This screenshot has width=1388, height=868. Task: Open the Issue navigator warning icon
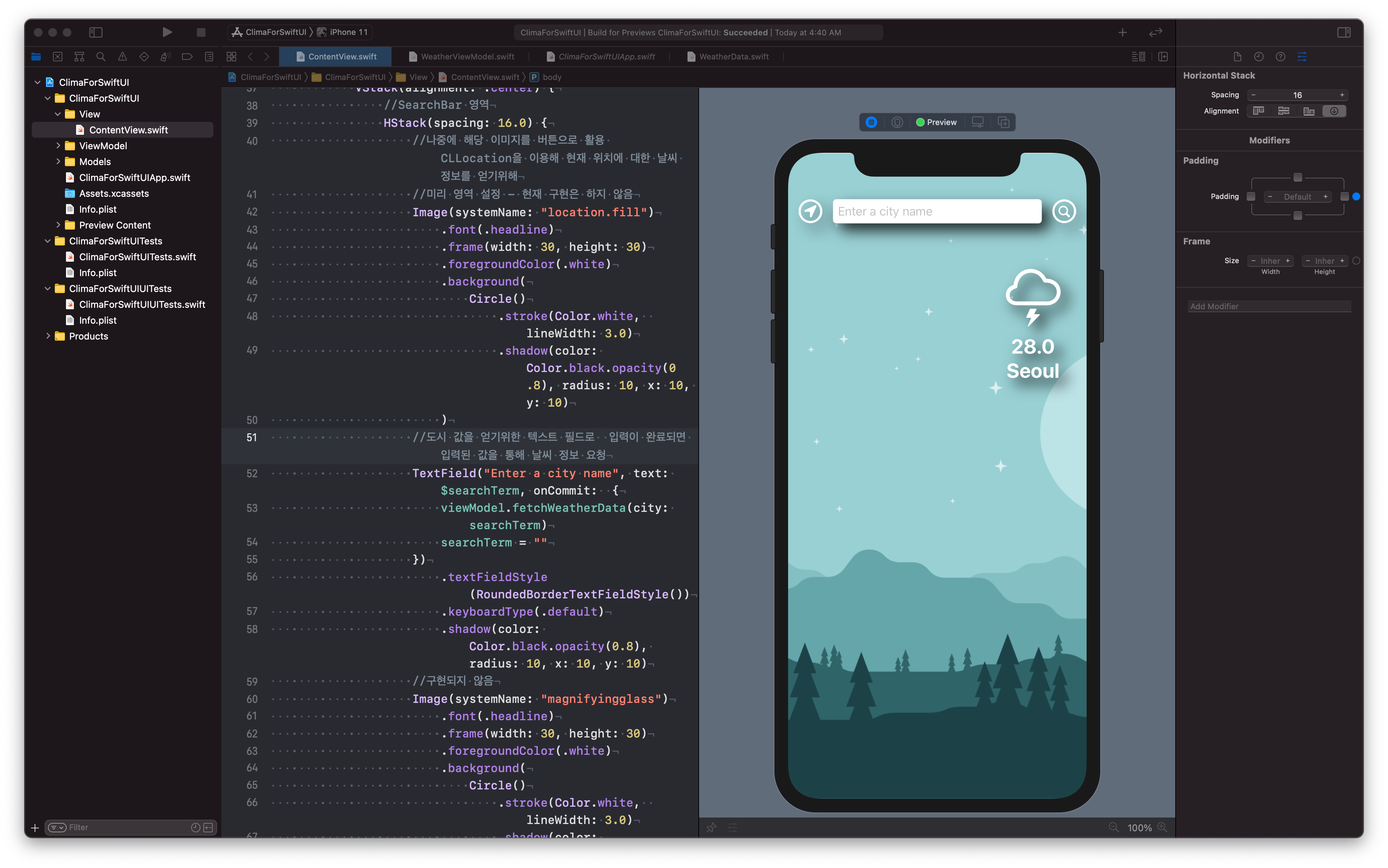click(122, 56)
